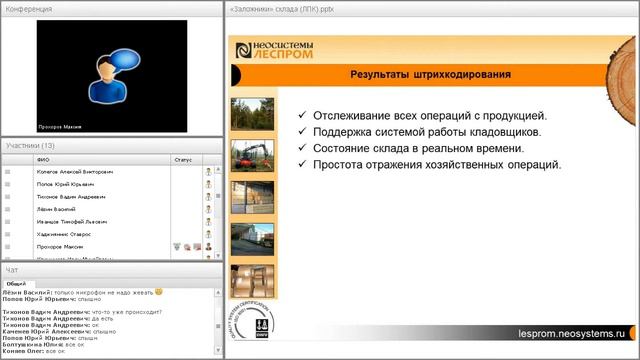Image resolution: width=640 pixels, height=360 pixels.
Task: Click the cardboard rolls thumbnail on the slide
Action: (252, 281)
